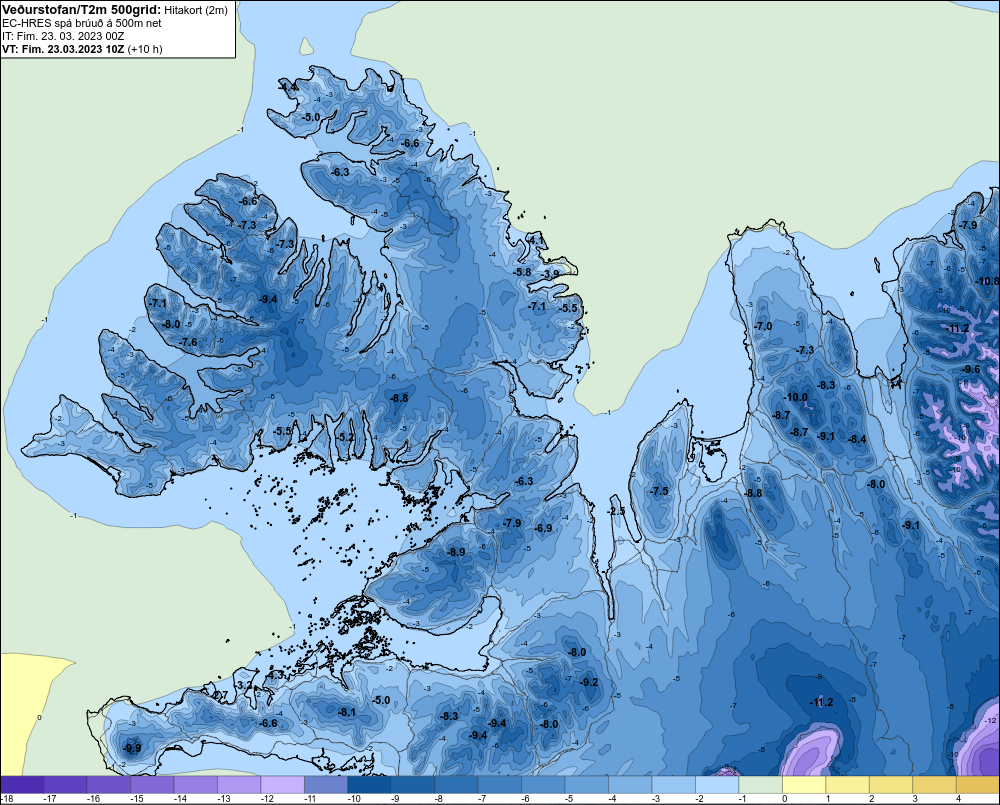The image size is (1000, 805).
Task: Select the -4.3 temperature label
Action: coord(276,675)
